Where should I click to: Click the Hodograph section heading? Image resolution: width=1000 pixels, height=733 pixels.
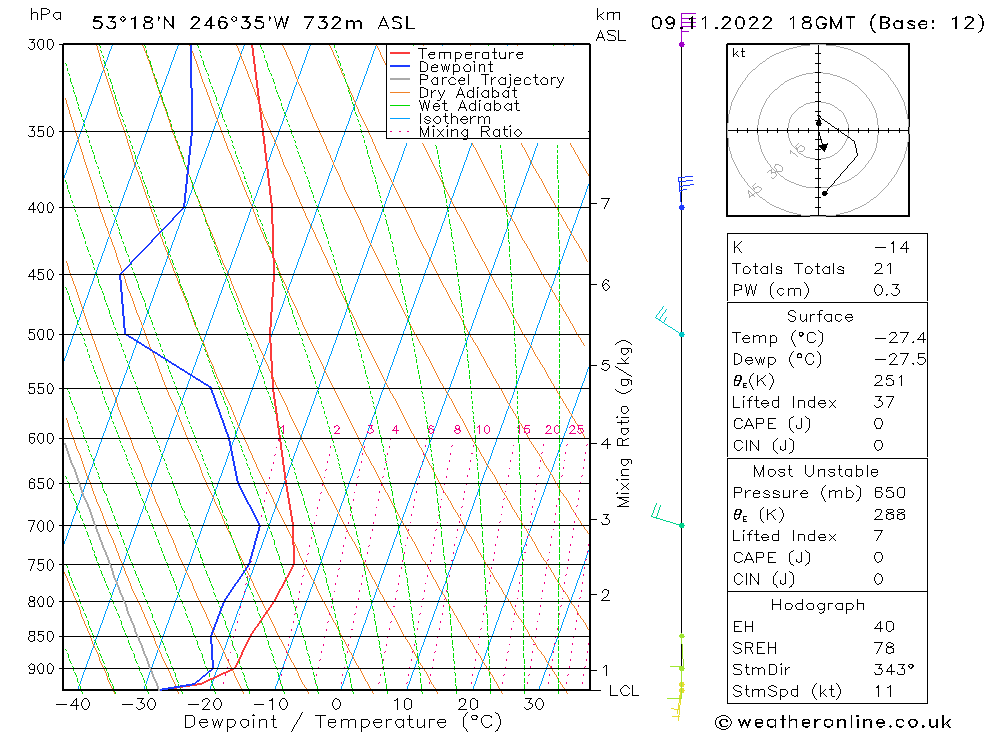coord(818,605)
